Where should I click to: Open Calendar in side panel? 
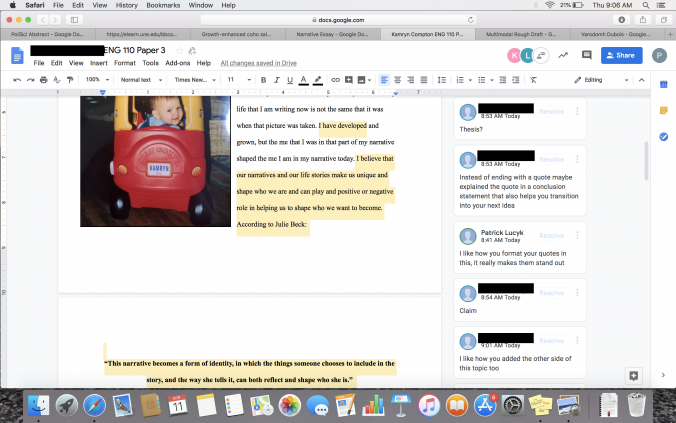[663, 85]
